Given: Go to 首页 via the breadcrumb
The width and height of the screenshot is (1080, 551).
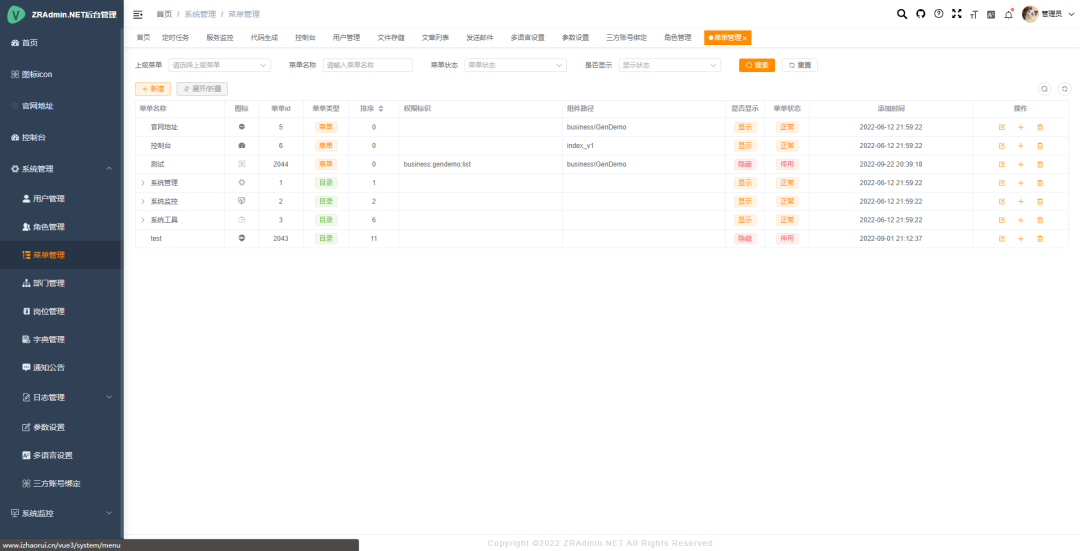Looking at the screenshot, I should tap(164, 14).
